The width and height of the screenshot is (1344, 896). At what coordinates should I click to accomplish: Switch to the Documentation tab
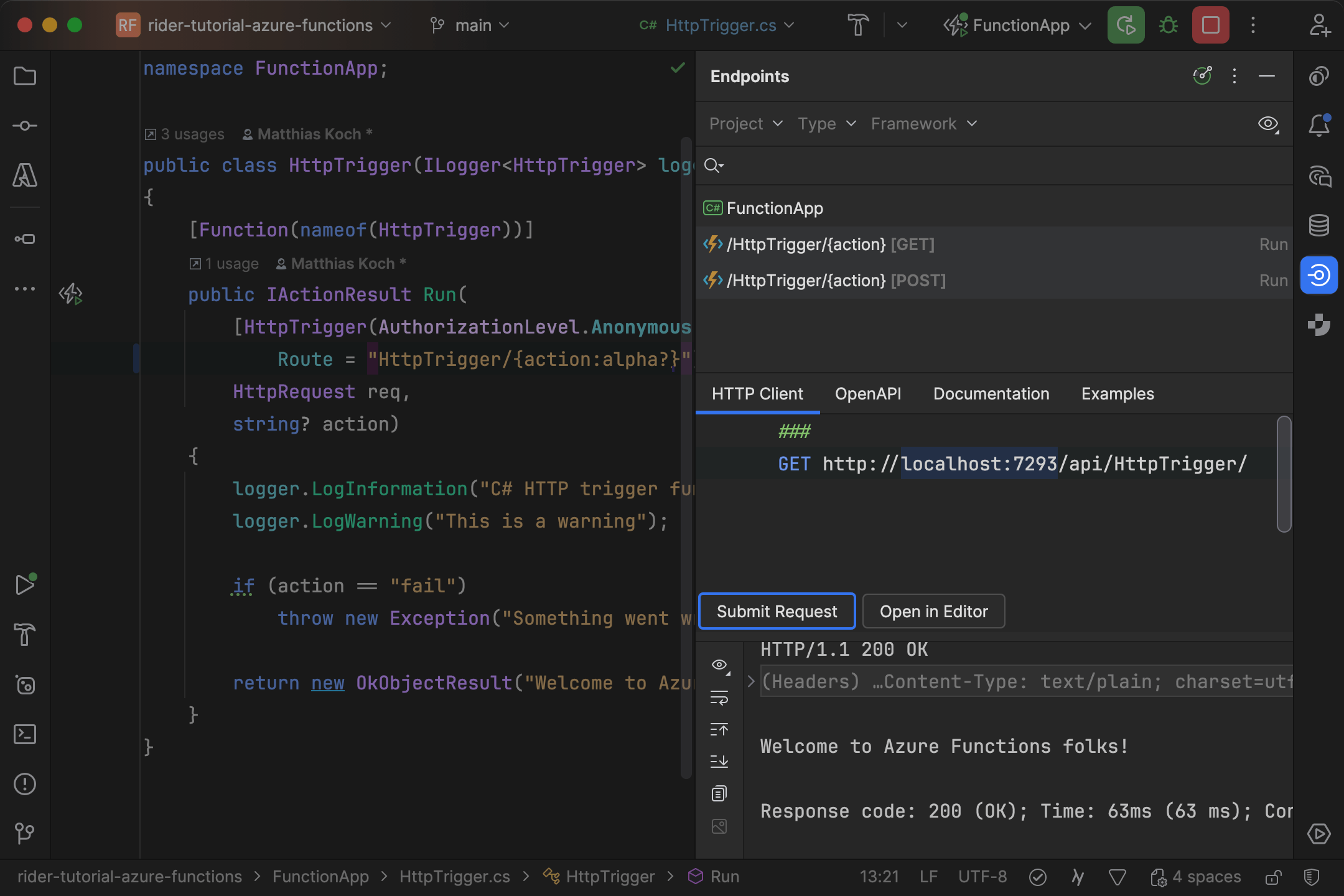coord(991,393)
